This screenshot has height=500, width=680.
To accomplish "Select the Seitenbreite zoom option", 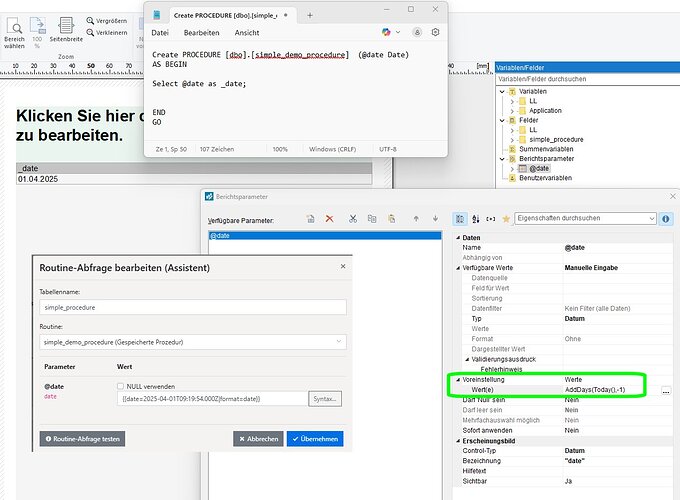I will click(x=66, y=30).
